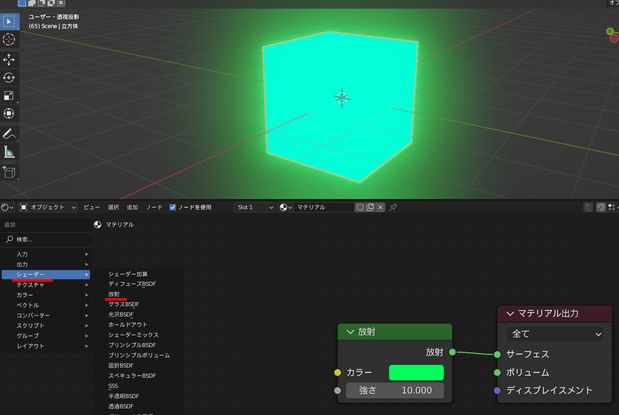Click the 検索 search field
Viewport: 619px width, 415px height.
click(x=47, y=239)
